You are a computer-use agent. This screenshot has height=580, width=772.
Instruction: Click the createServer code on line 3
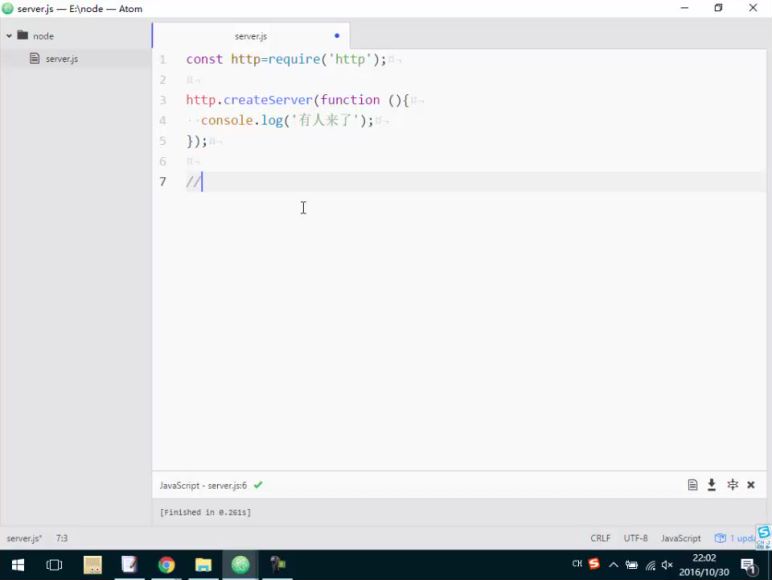coord(268,100)
